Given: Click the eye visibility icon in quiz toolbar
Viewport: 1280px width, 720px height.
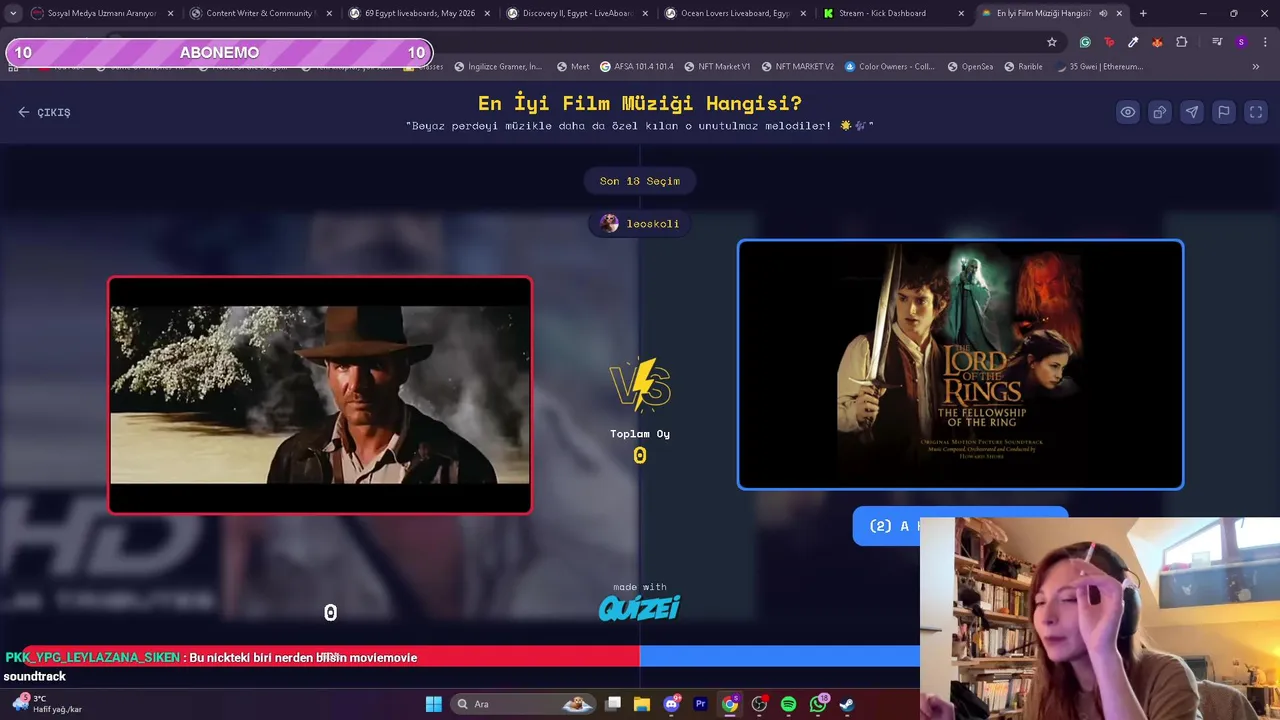Looking at the screenshot, I should click(x=1128, y=112).
